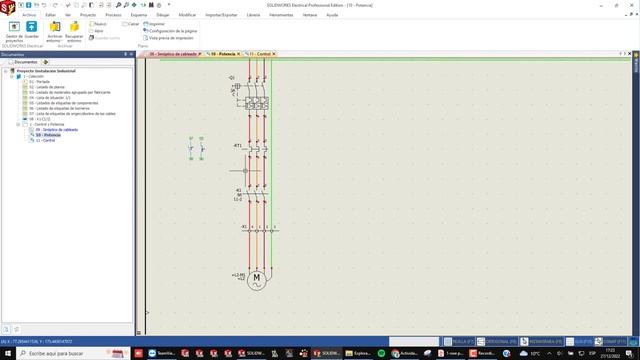Open Gestor de proyectos
Screen dimensions: 640x360
[x=14, y=31]
